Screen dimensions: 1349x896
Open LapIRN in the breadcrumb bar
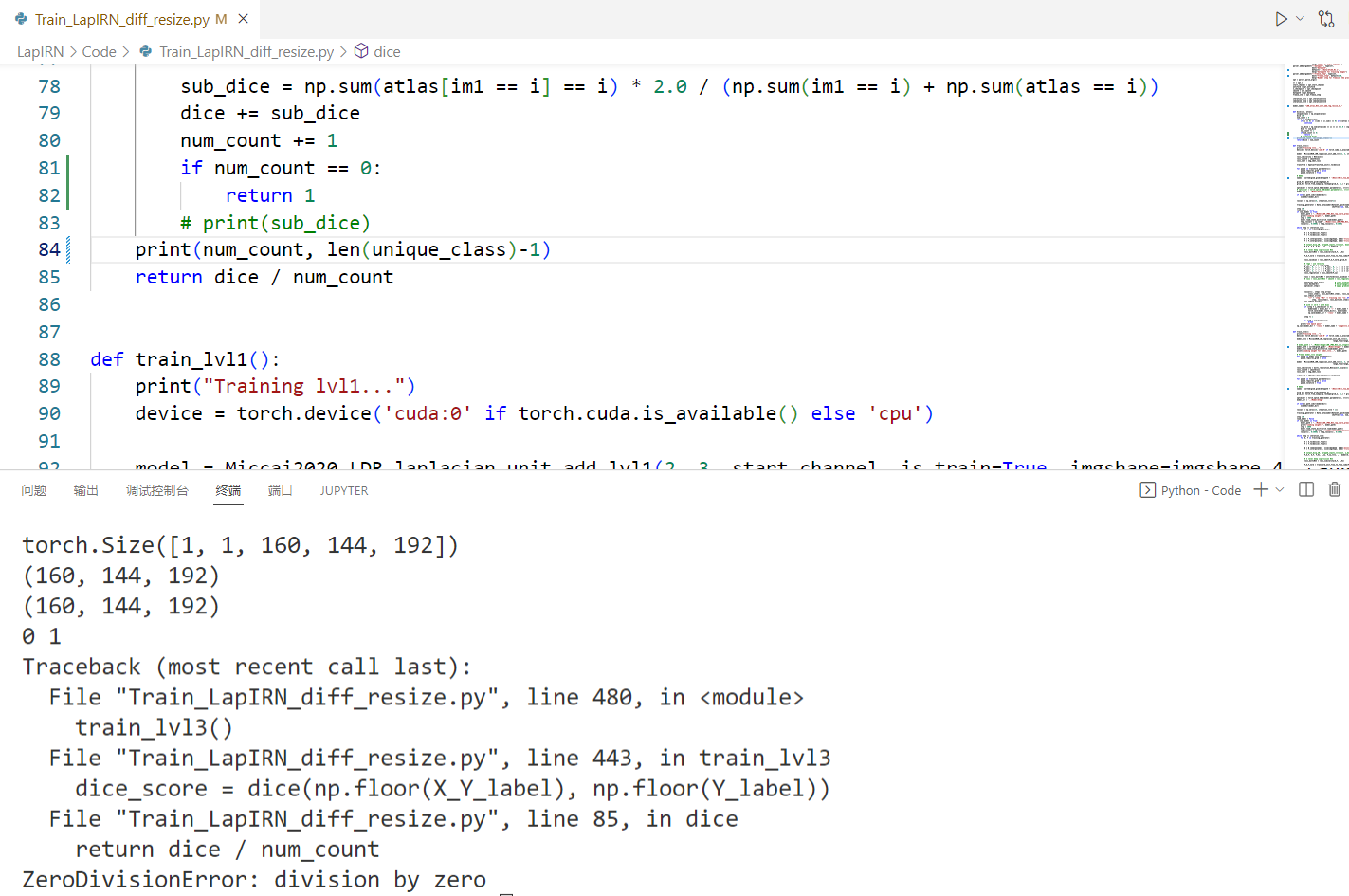click(x=40, y=52)
